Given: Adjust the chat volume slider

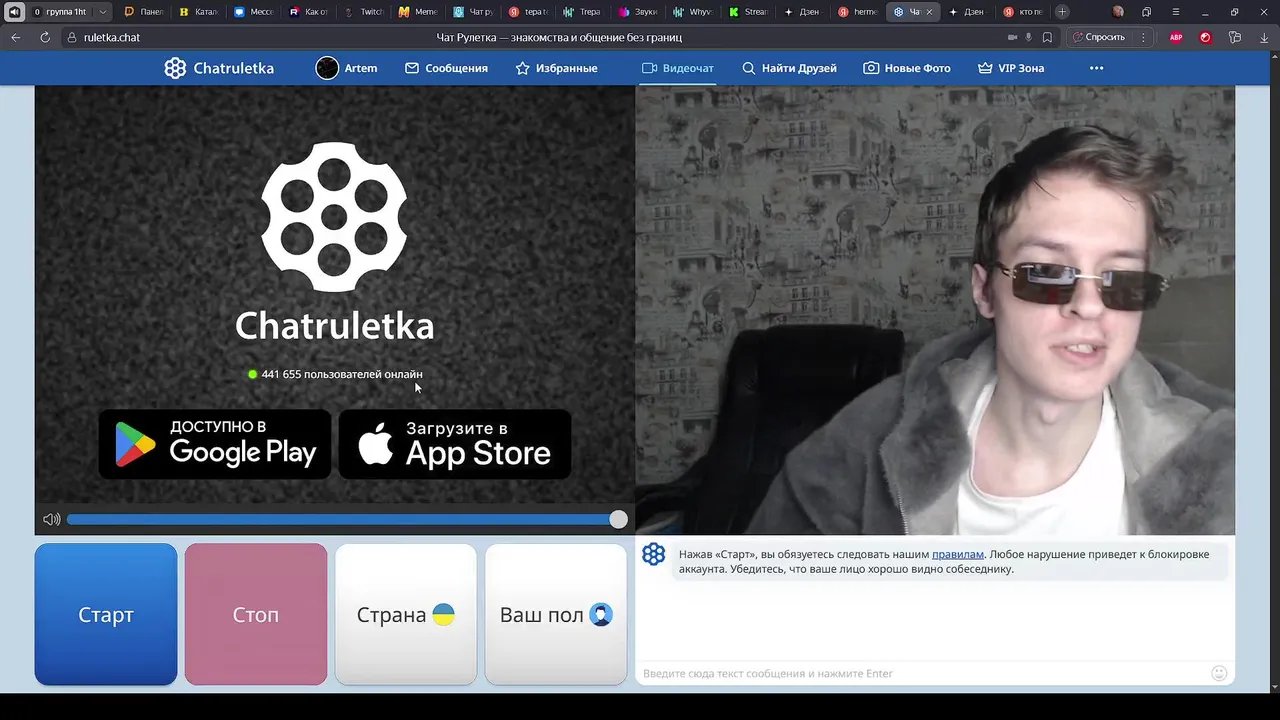Looking at the screenshot, I should (x=347, y=519).
